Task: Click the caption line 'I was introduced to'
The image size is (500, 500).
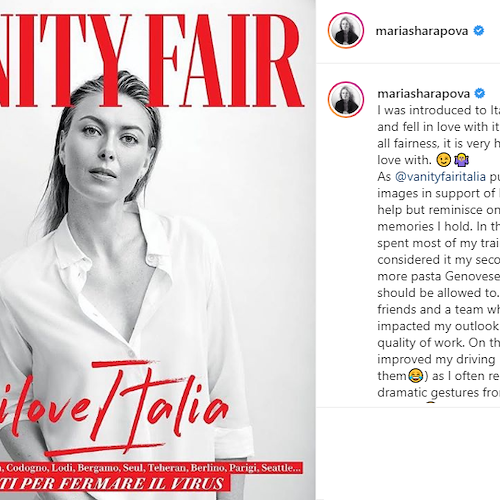Action: [x=439, y=110]
